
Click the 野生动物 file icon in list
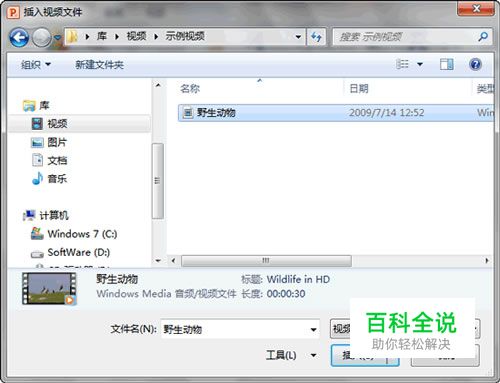pyautogui.click(x=188, y=113)
